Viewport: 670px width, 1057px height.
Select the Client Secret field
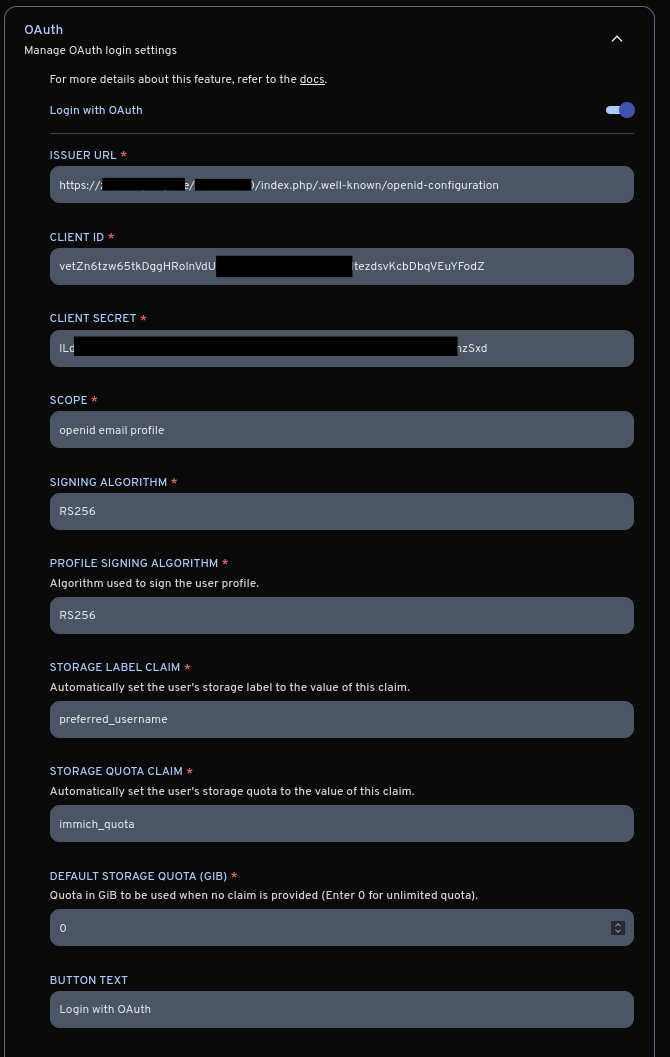(x=341, y=348)
